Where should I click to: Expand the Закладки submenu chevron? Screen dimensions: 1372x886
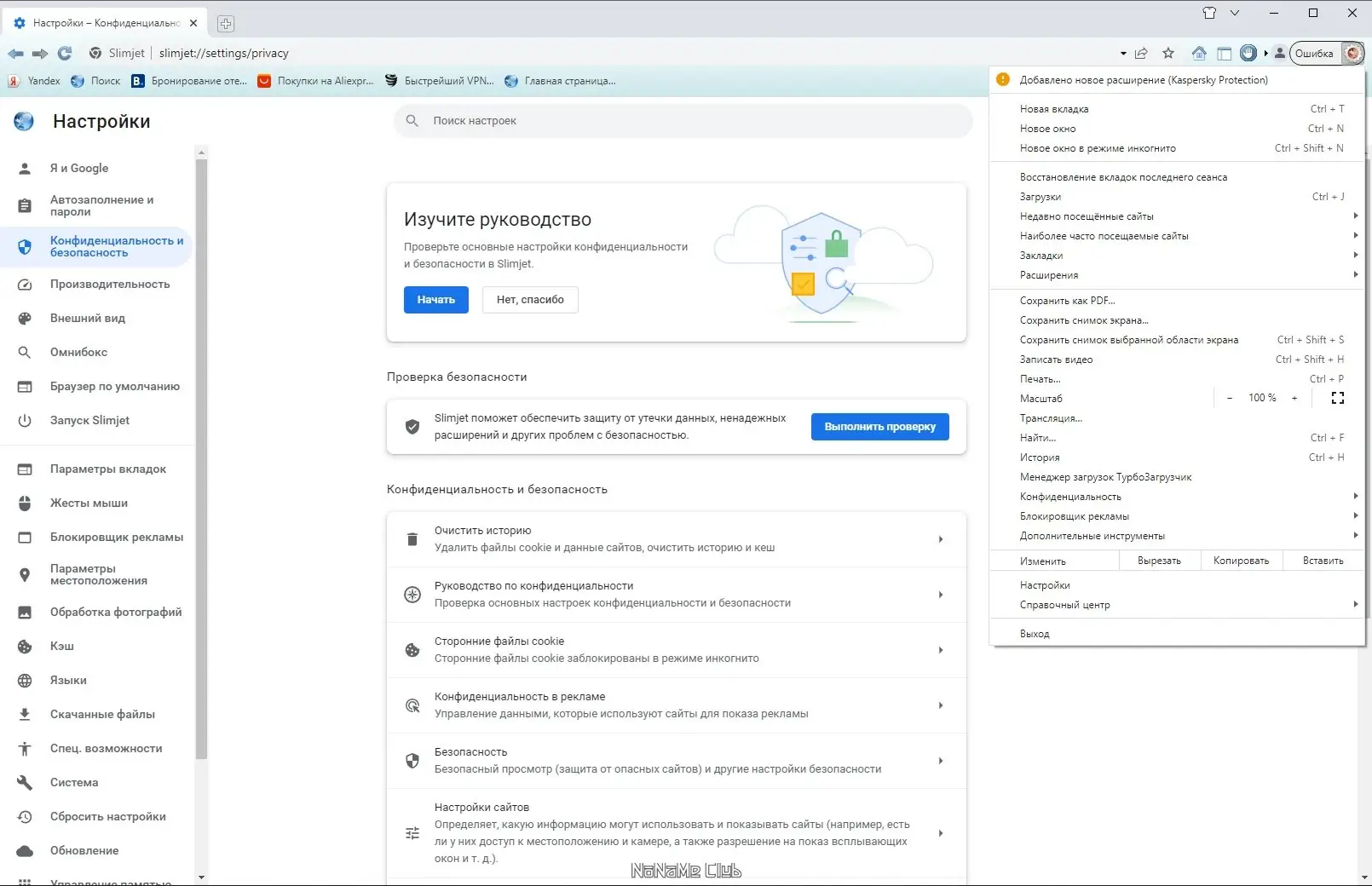click(1355, 255)
